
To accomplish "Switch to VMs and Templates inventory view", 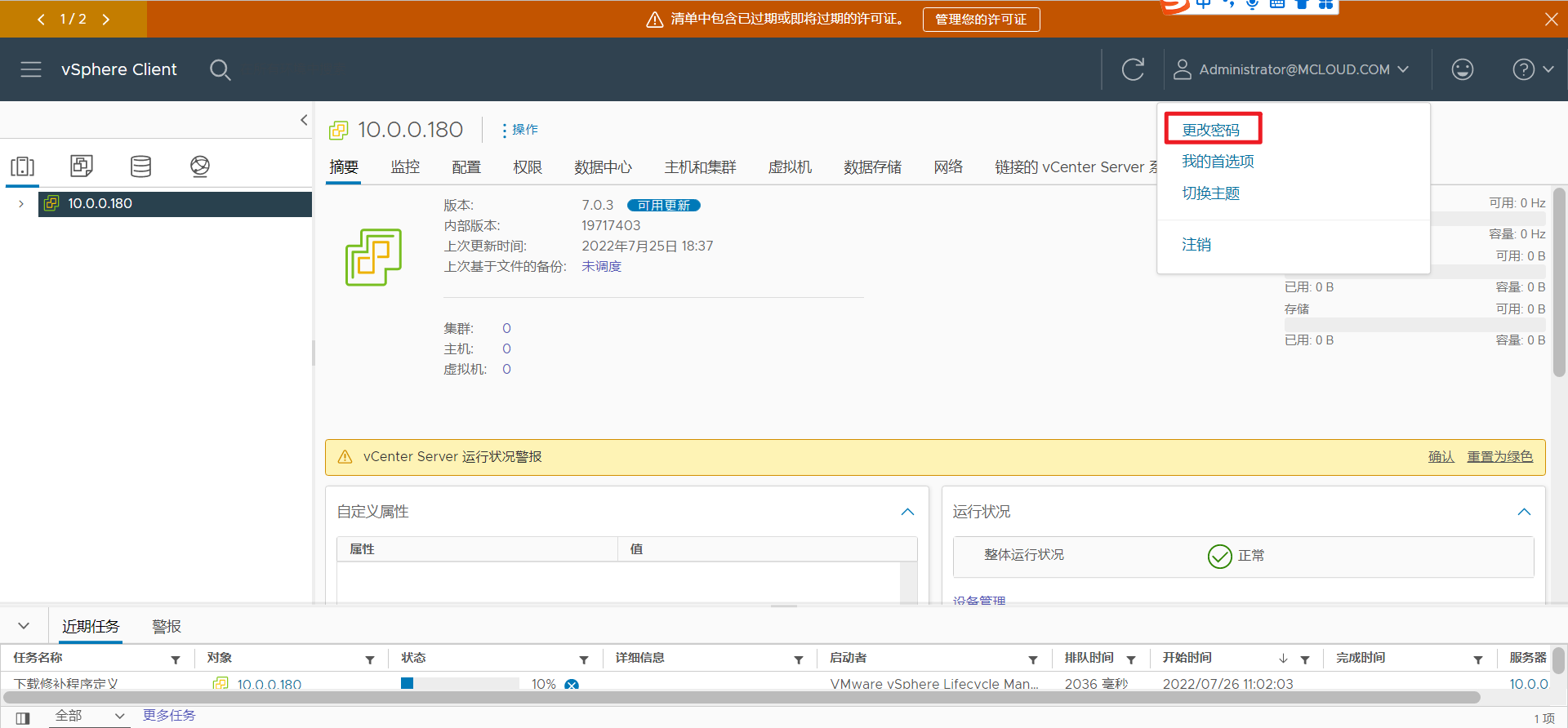I will (82, 166).
